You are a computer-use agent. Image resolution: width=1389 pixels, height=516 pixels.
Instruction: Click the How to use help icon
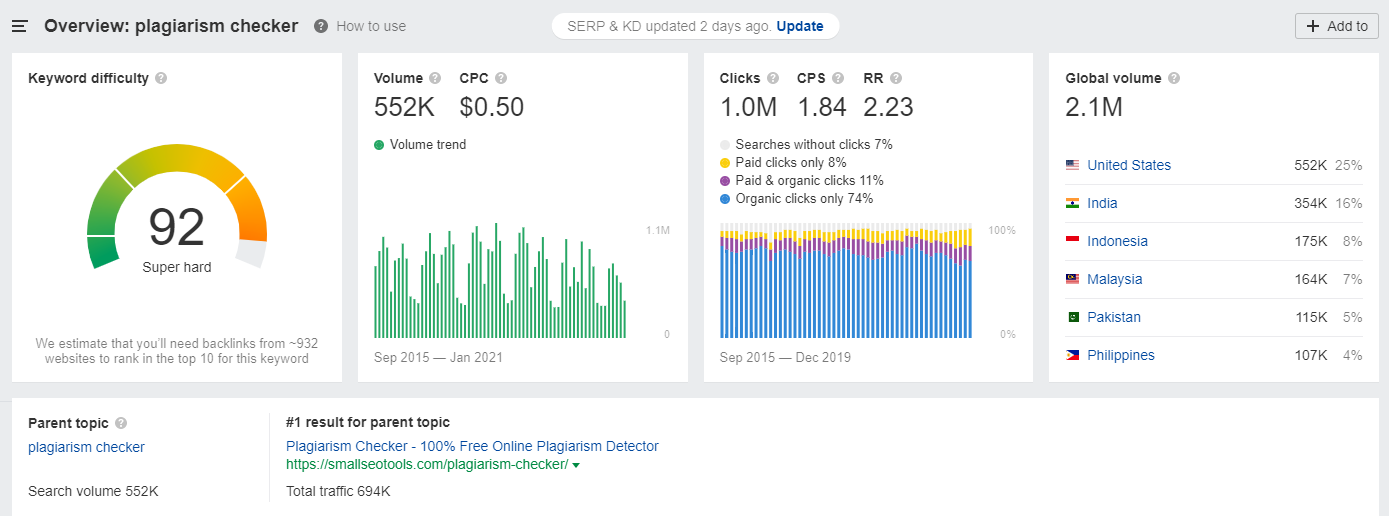click(321, 26)
